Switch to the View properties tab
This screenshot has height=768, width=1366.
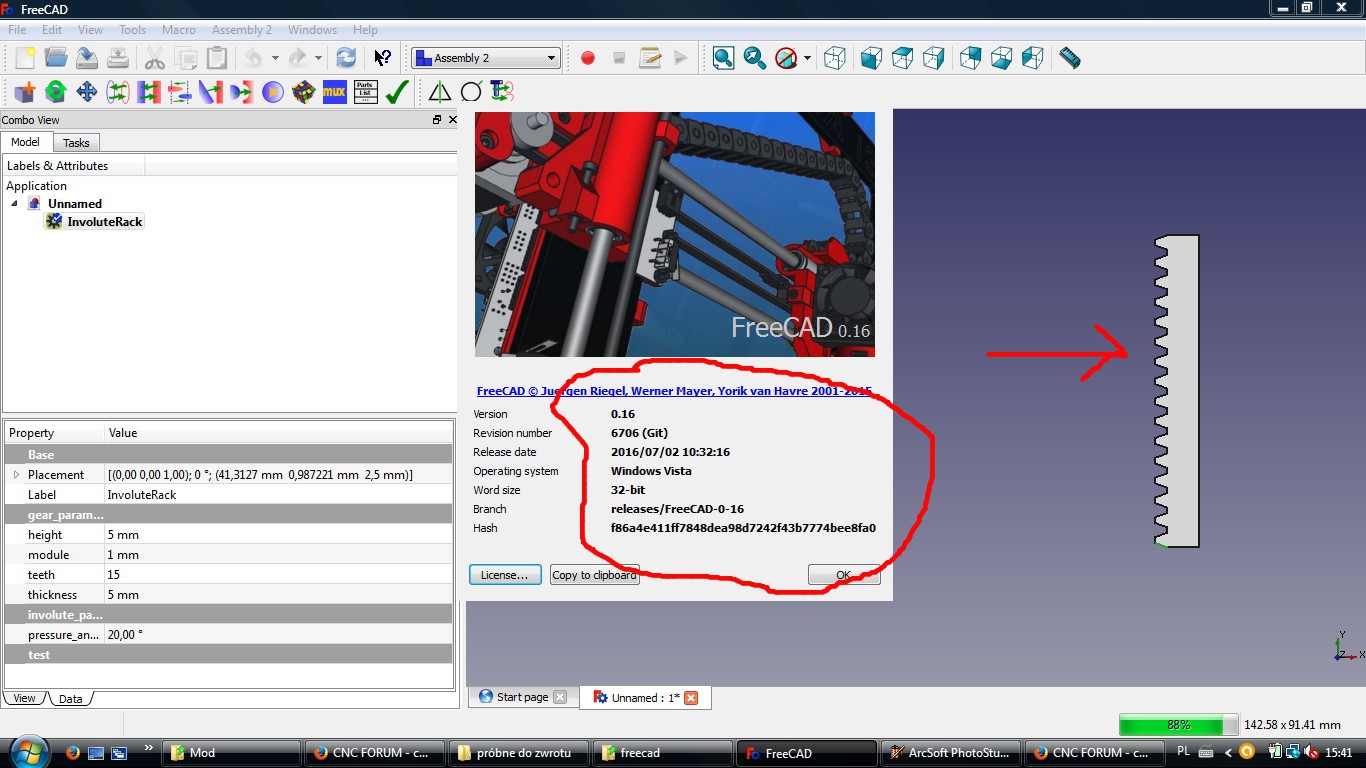coord(24,698)
